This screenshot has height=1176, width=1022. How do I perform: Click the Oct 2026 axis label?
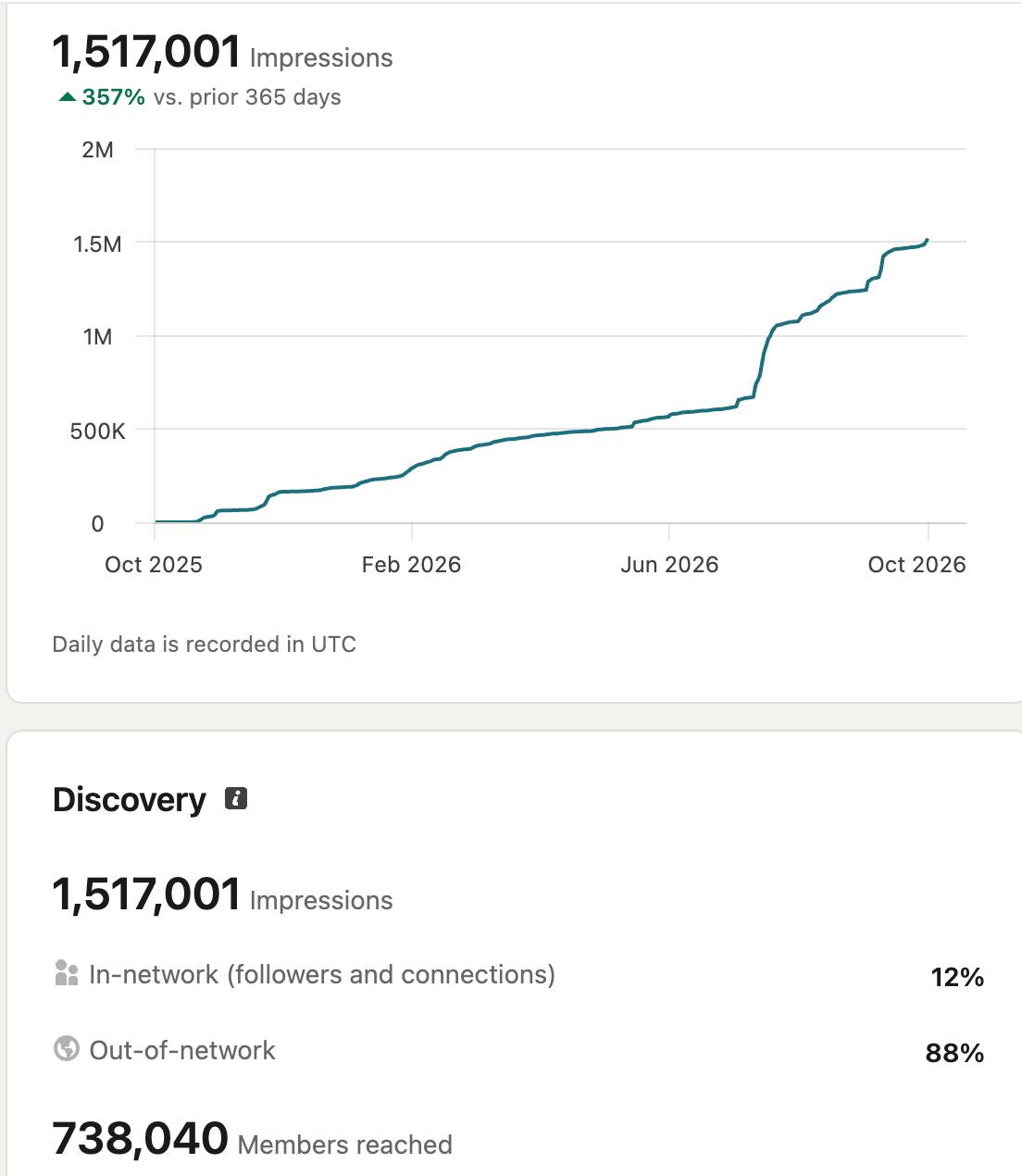point(916,565)
